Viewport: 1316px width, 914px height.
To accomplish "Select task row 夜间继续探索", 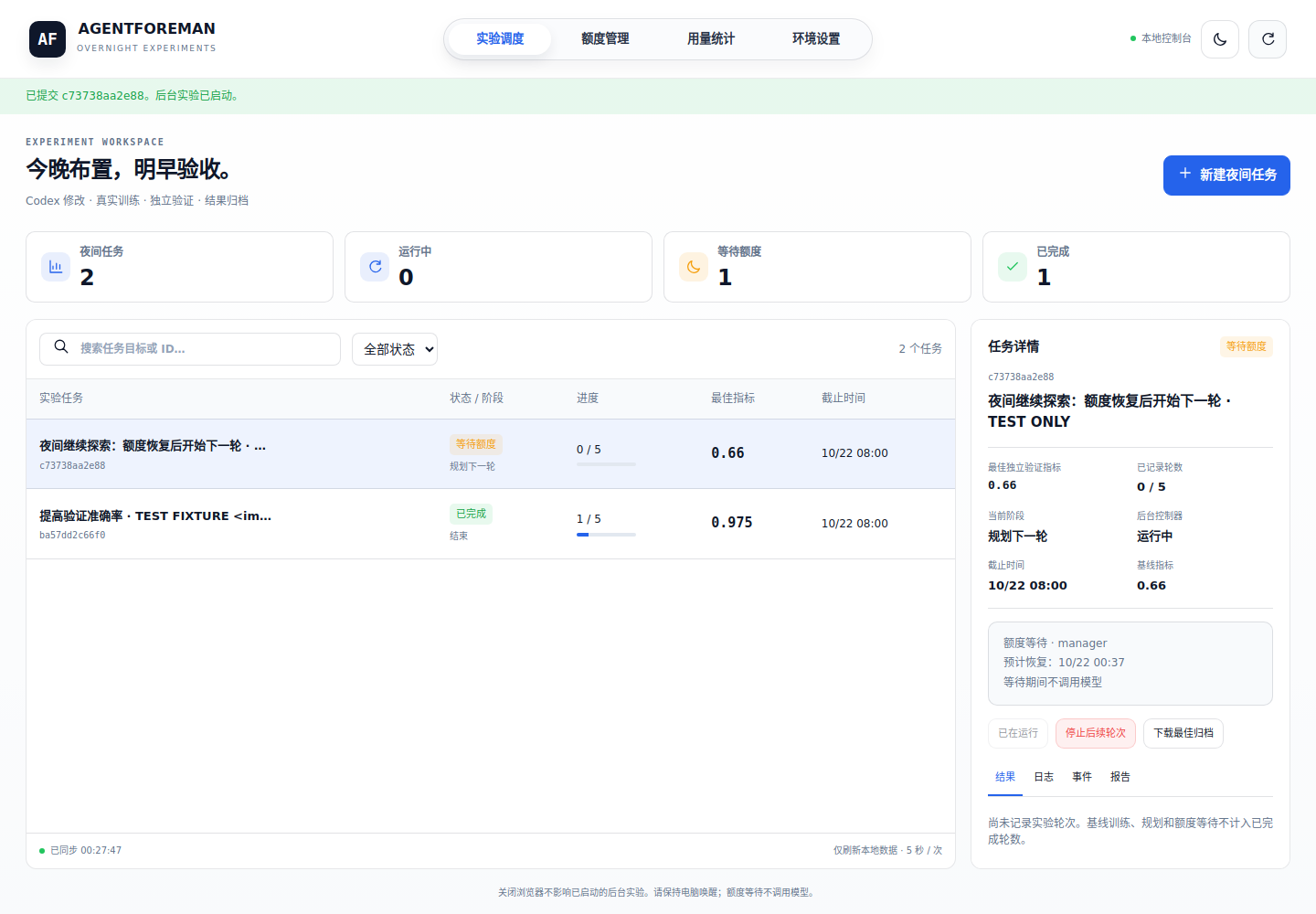I will (491, 454).
